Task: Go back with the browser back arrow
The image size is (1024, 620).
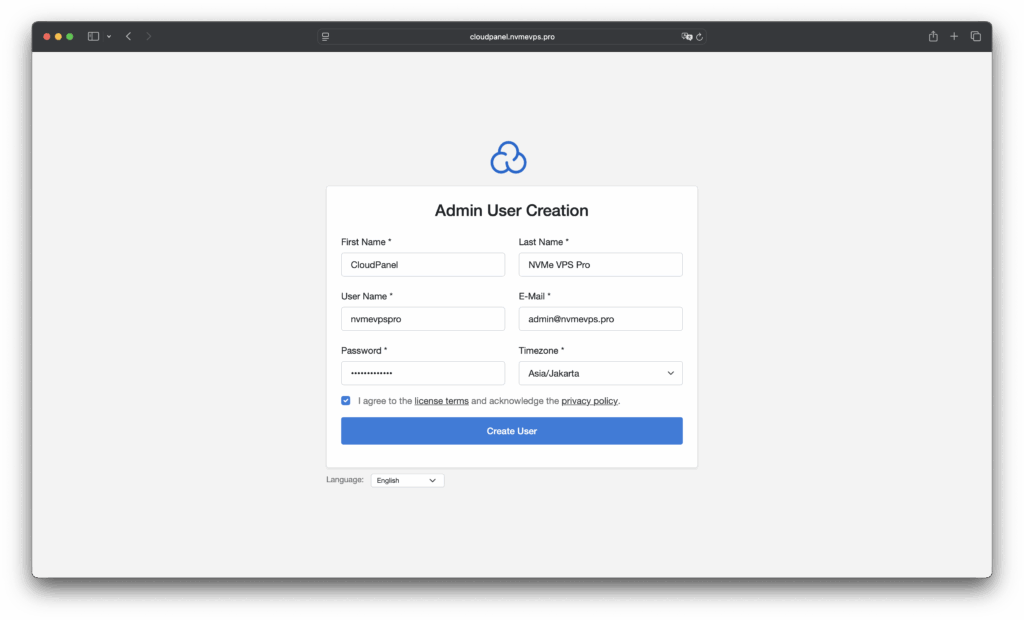Action: point(128,36)
